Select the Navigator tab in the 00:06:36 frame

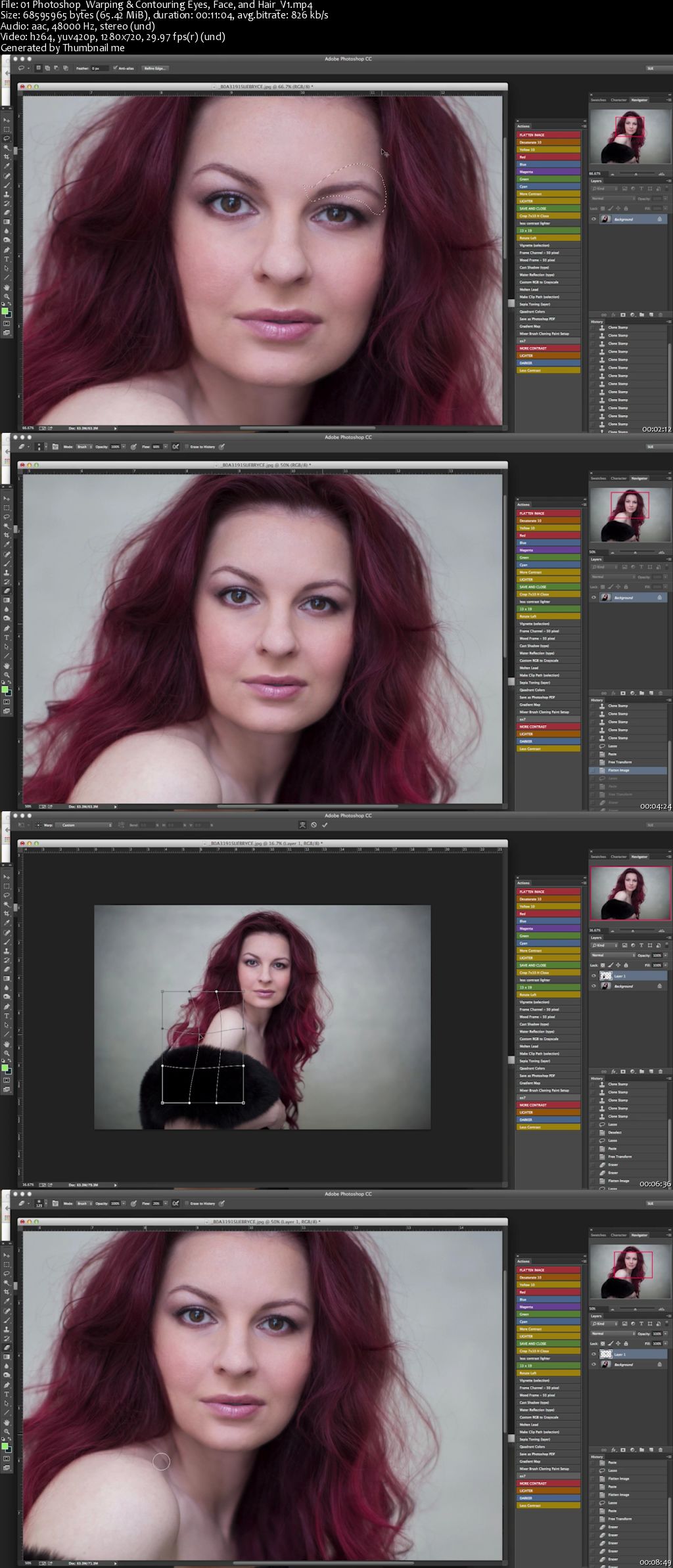point(639,857)
